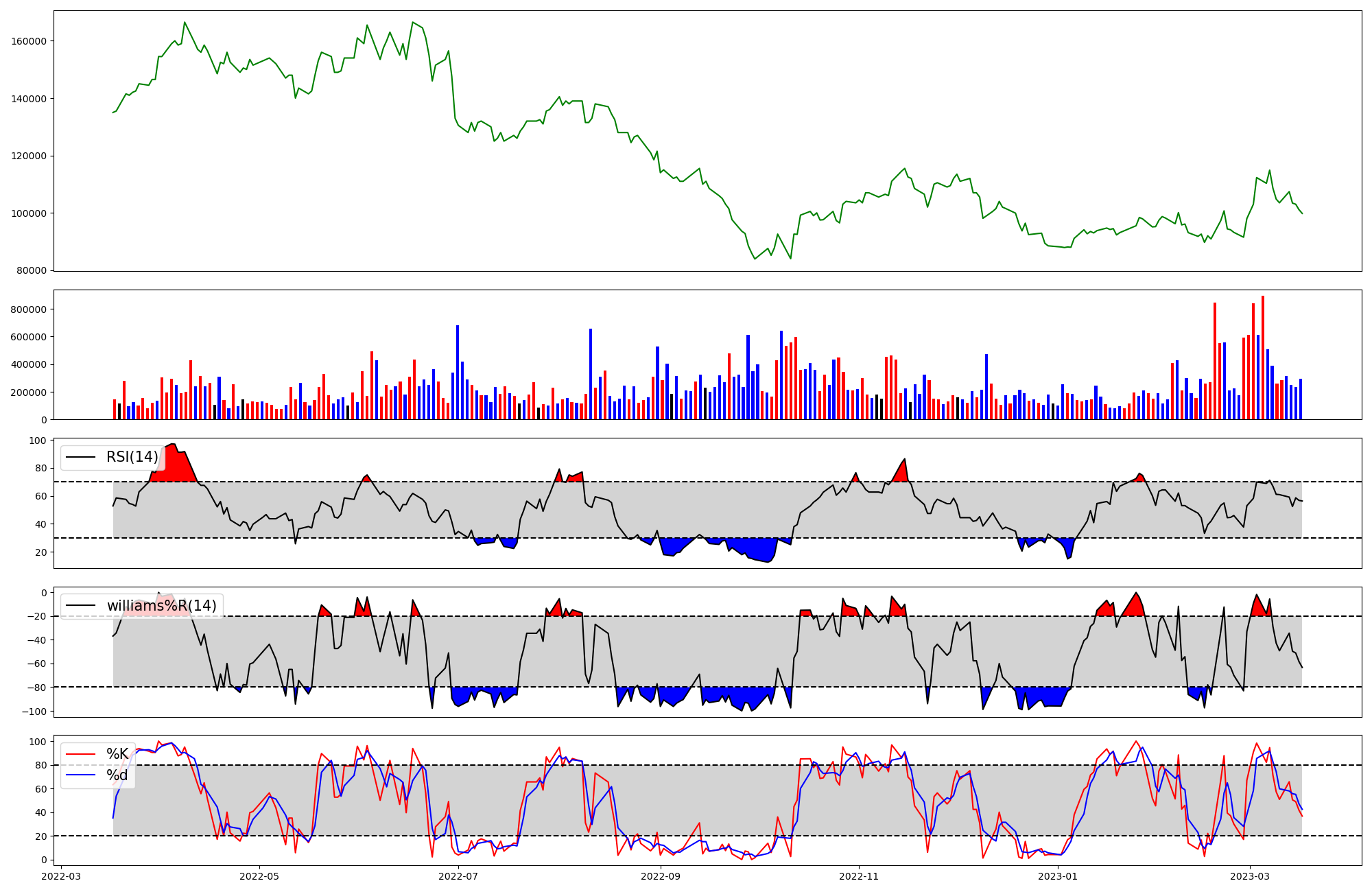1372x892 pixels.
Task: Click the 2022-11 x-axis date label
Action: 859,876
